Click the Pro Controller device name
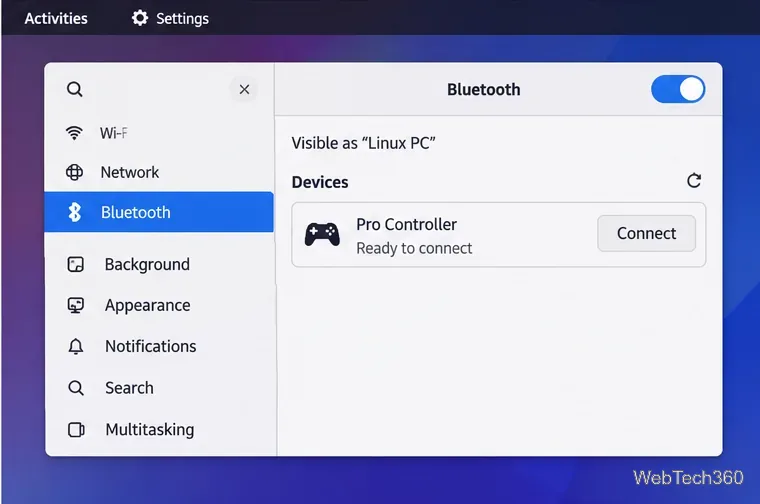Viewport: 760px width, 504px height. (x=407, y=224)
